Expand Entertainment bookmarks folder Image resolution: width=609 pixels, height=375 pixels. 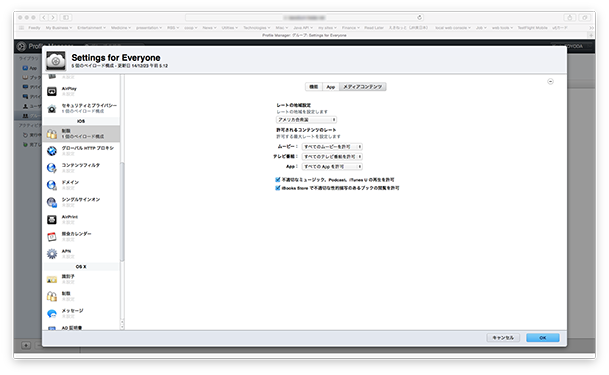[x=91, y=28]
